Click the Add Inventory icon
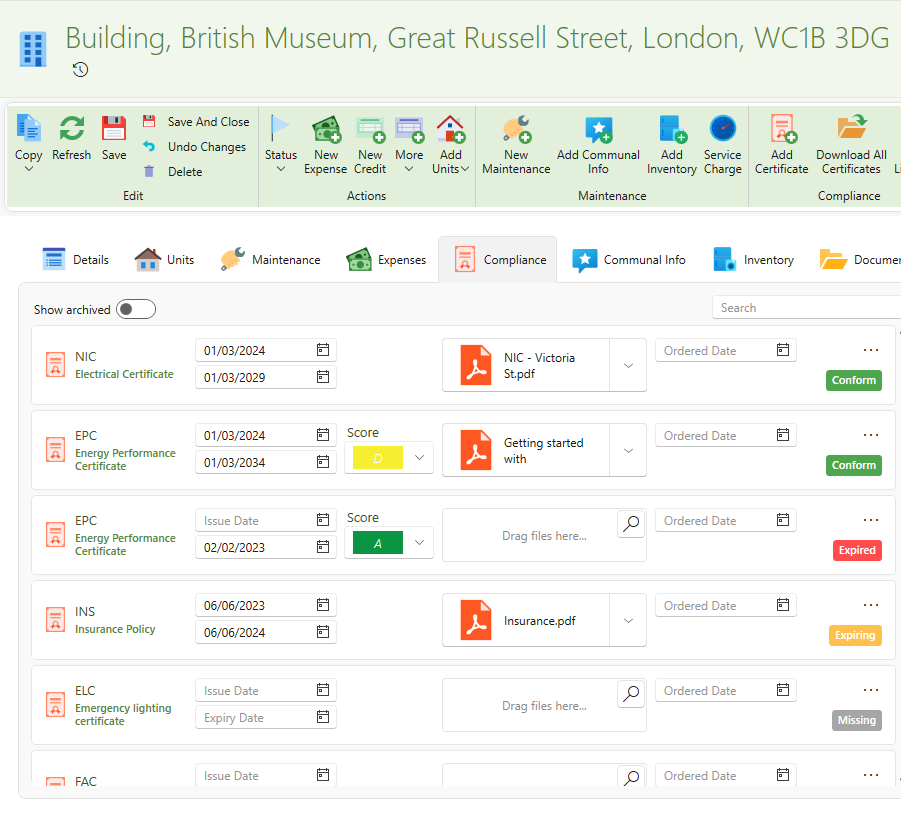This screenshot has width=901, height=816. pos(672,129)
